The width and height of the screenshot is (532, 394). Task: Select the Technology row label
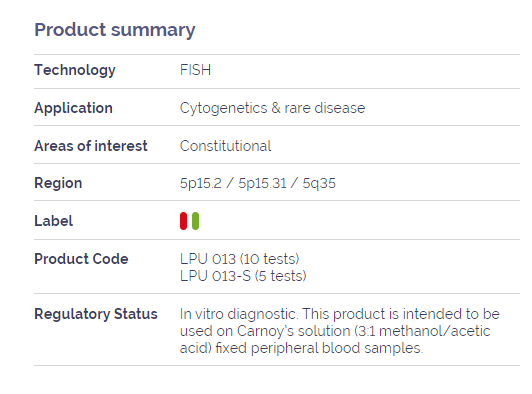75,70
